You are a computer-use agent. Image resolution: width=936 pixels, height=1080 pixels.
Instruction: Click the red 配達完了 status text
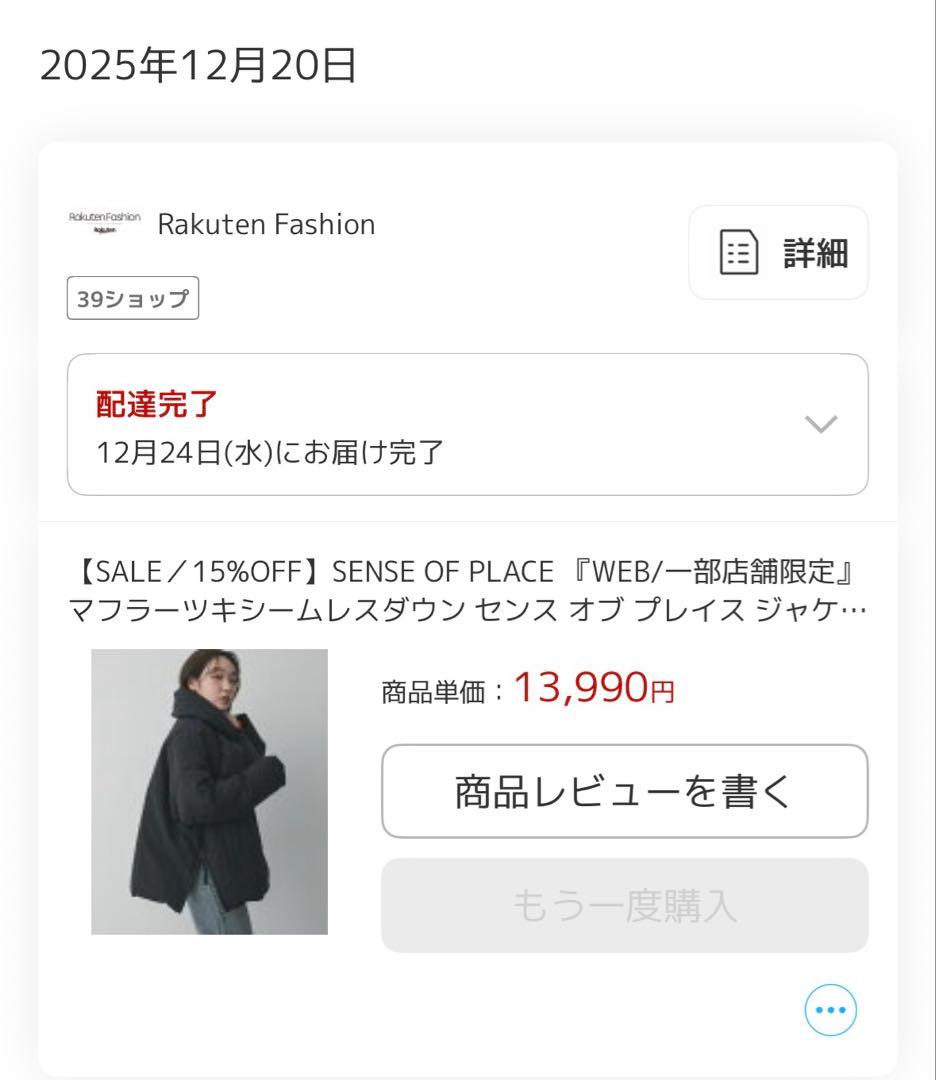point(154,405)
